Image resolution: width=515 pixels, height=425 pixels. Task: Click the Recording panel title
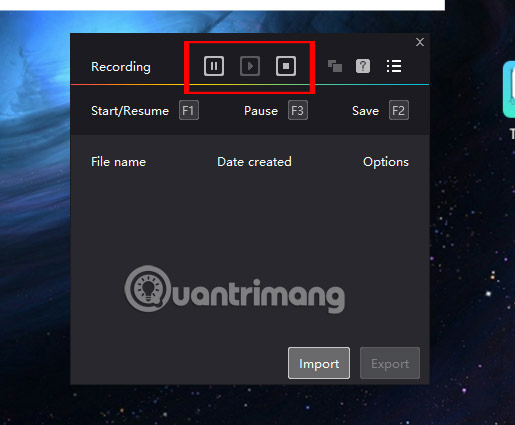(x=121, y=67)
